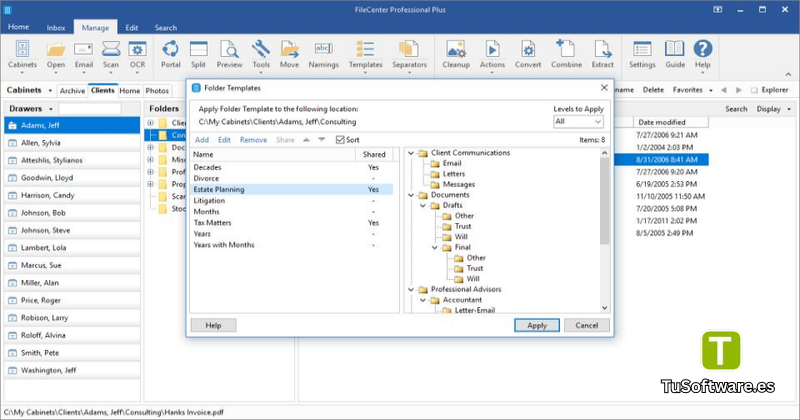Click Delete in the background toolbar
Screen dimensions: 800x420
(653, 90)
